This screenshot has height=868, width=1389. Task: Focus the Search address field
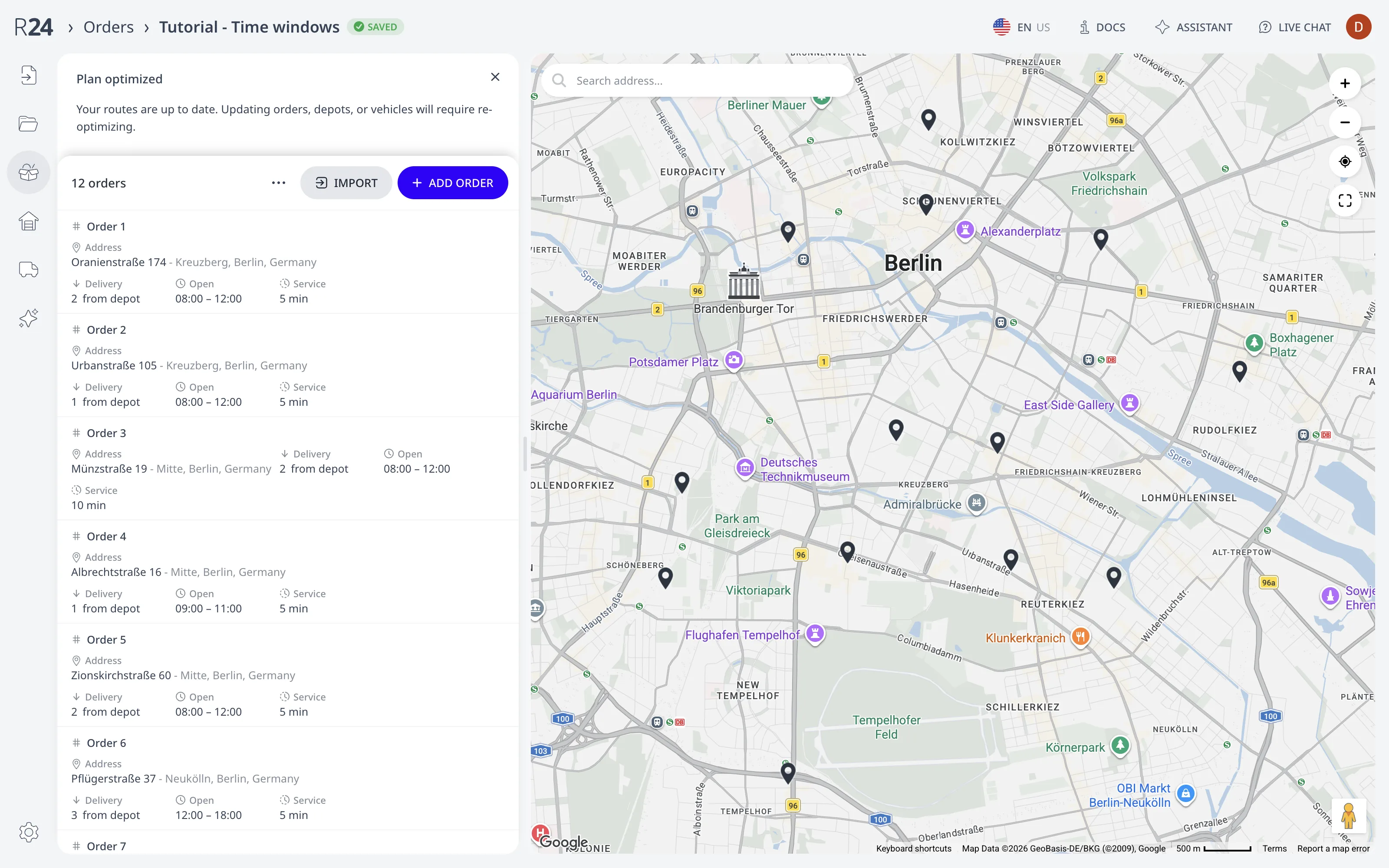(x=698, y=80)
